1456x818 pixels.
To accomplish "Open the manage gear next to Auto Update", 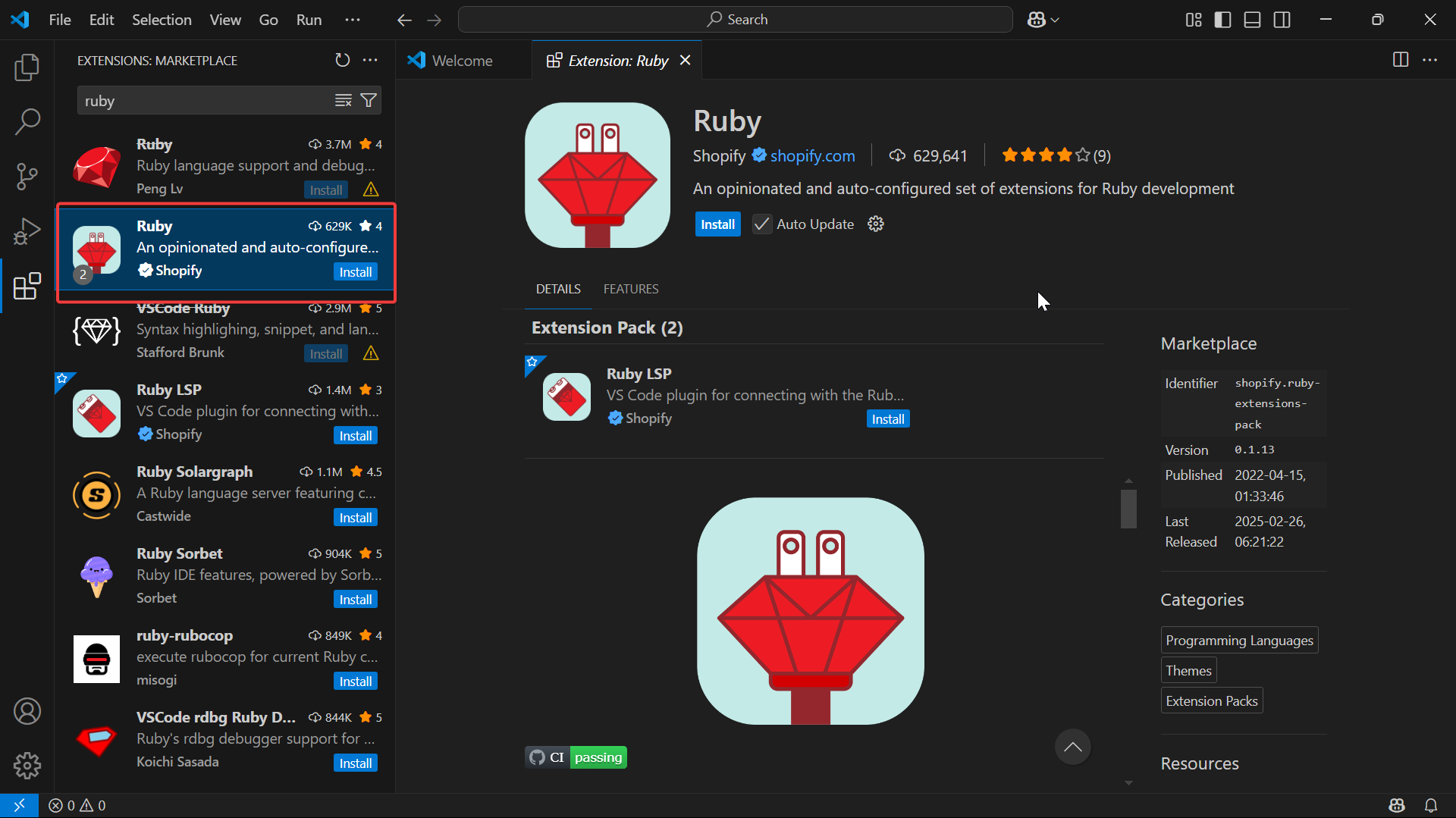I will (876, 224).
